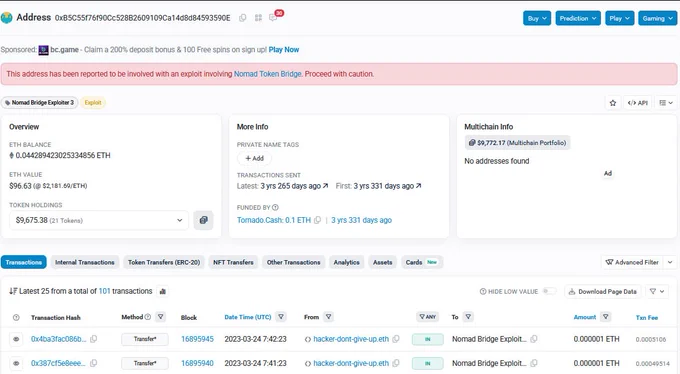The height and width of the screenshot is (374, 680).
Task: Select the Transactions tab
Action: click(23, 262)
